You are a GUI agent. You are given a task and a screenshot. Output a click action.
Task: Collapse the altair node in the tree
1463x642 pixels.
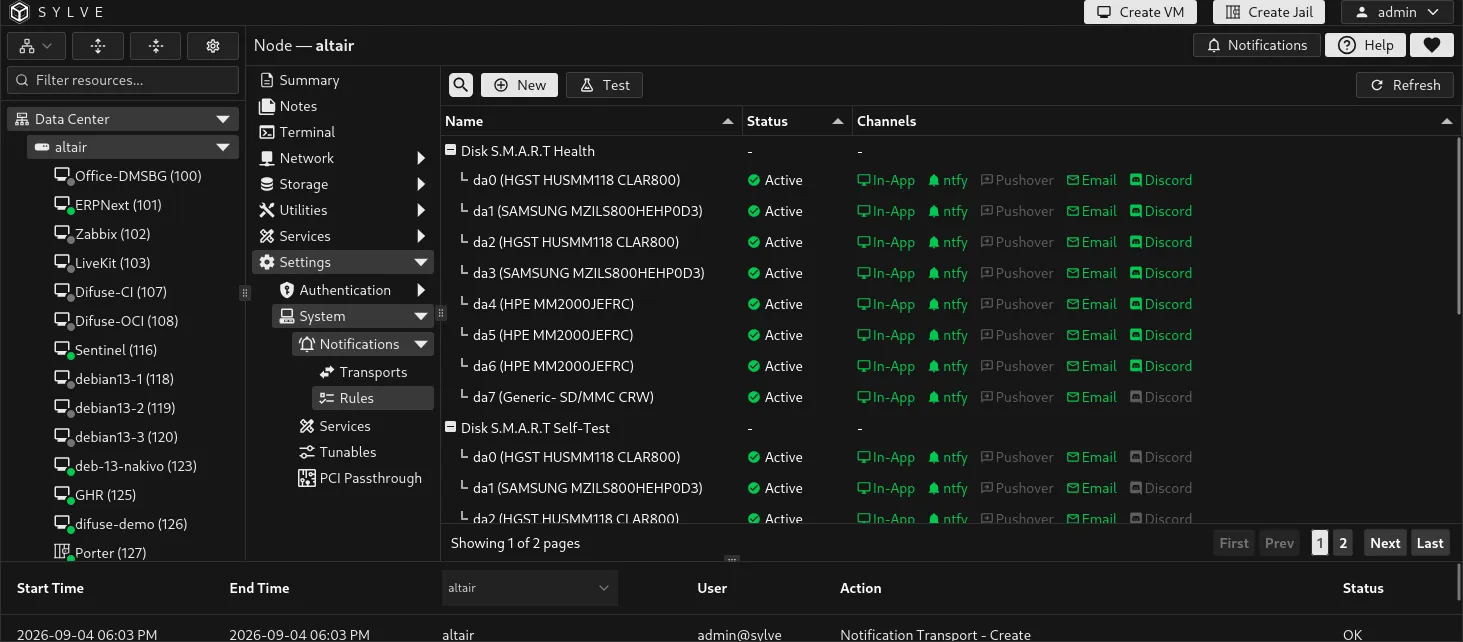(223, 147)
